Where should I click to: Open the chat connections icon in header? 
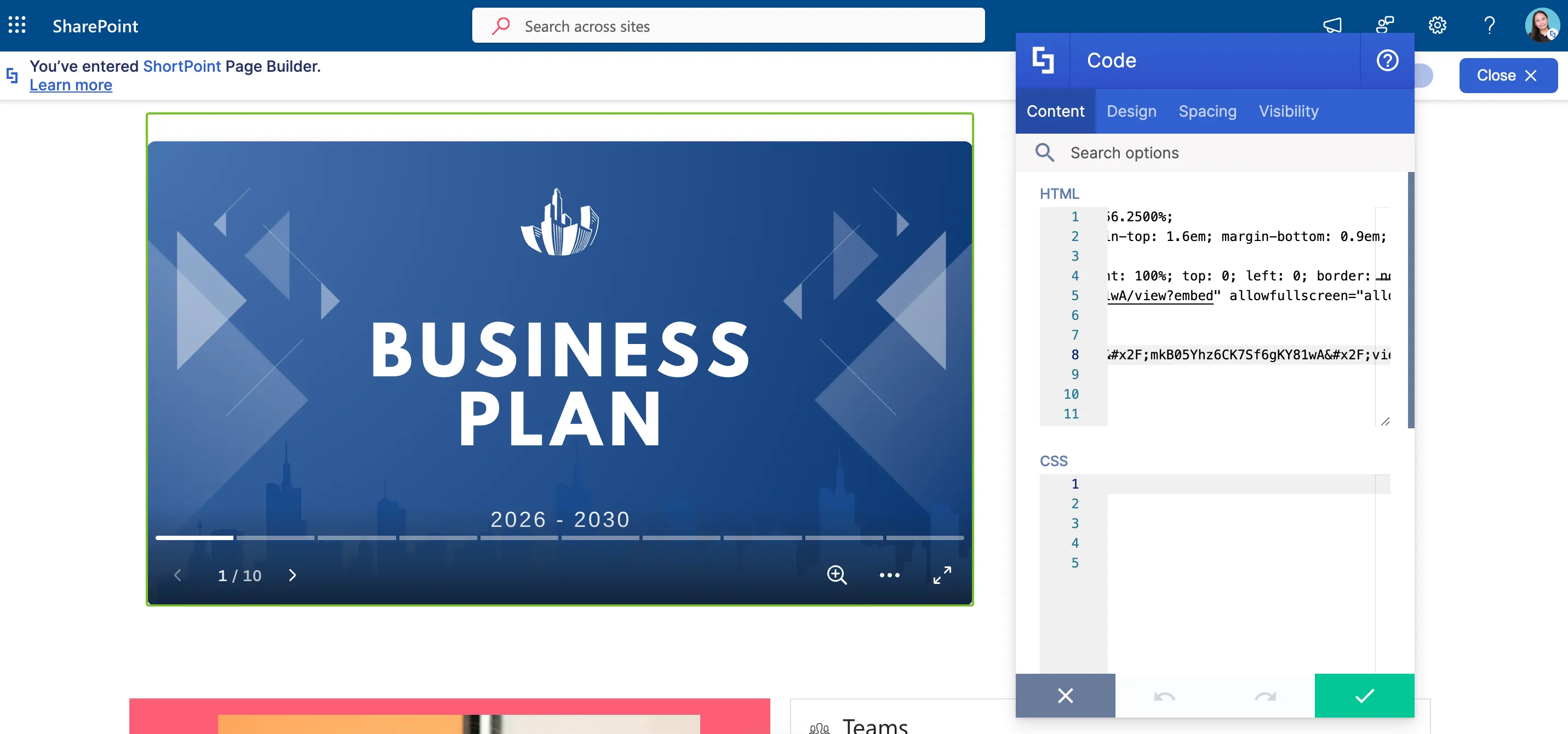click(1385, 26)
